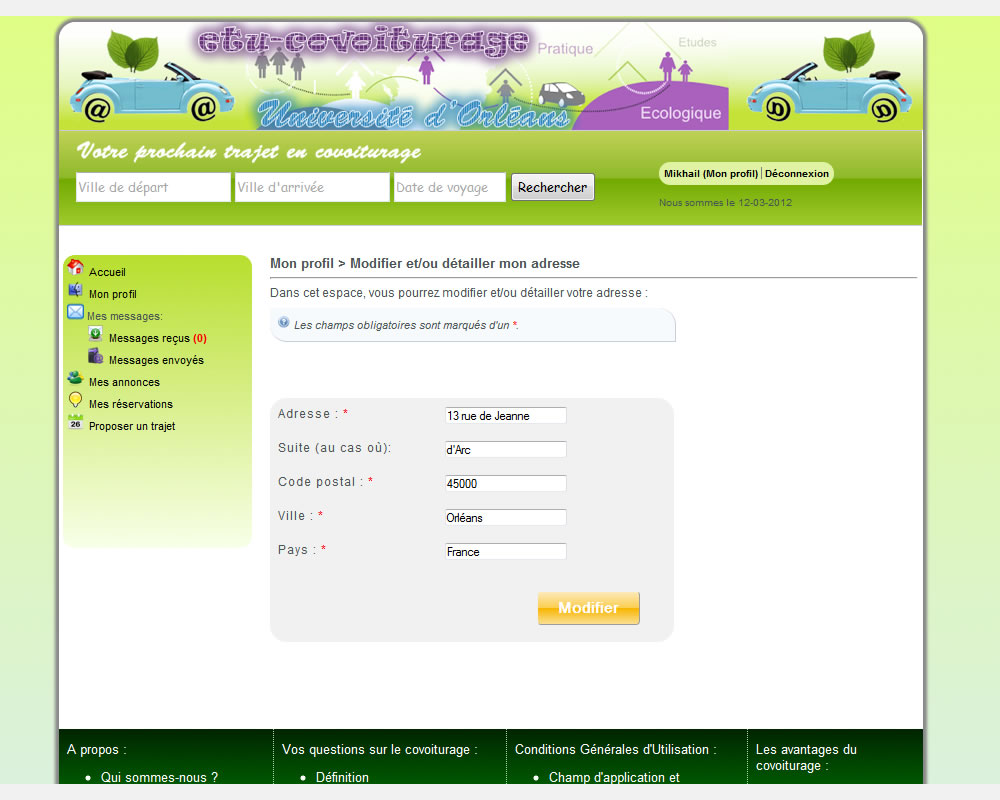Click the red house Accueil icon
Image resolution: width=1000 pixels, height=800 pixels.
point(75,267)
